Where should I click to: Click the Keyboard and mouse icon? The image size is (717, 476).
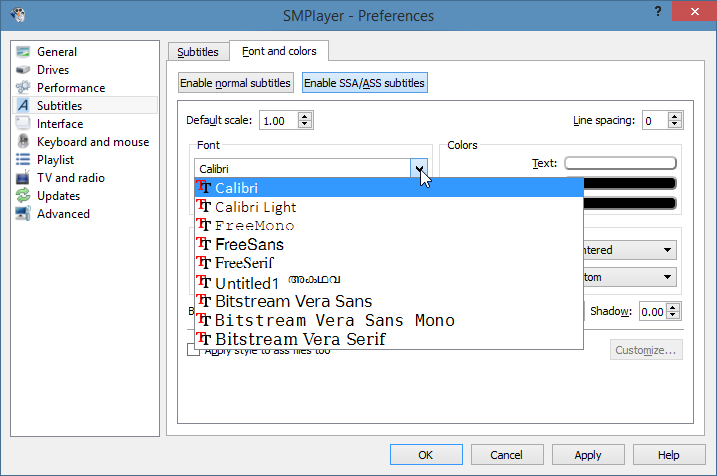23,141
